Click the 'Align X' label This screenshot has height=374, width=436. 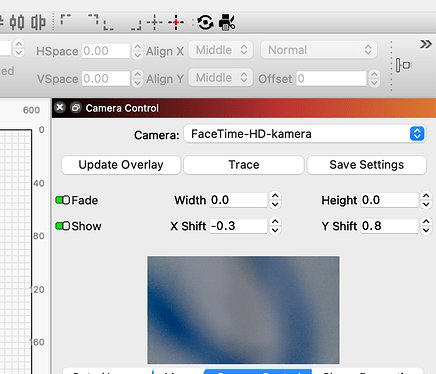point(165,51)
